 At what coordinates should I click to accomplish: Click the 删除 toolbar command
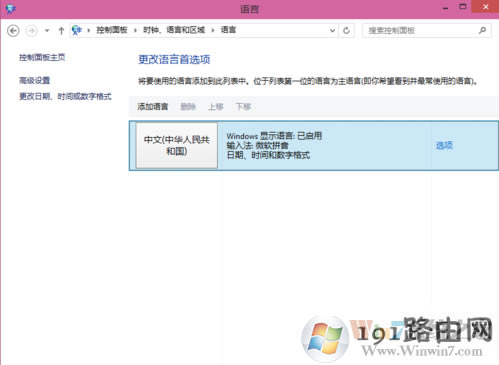point(188,107)
